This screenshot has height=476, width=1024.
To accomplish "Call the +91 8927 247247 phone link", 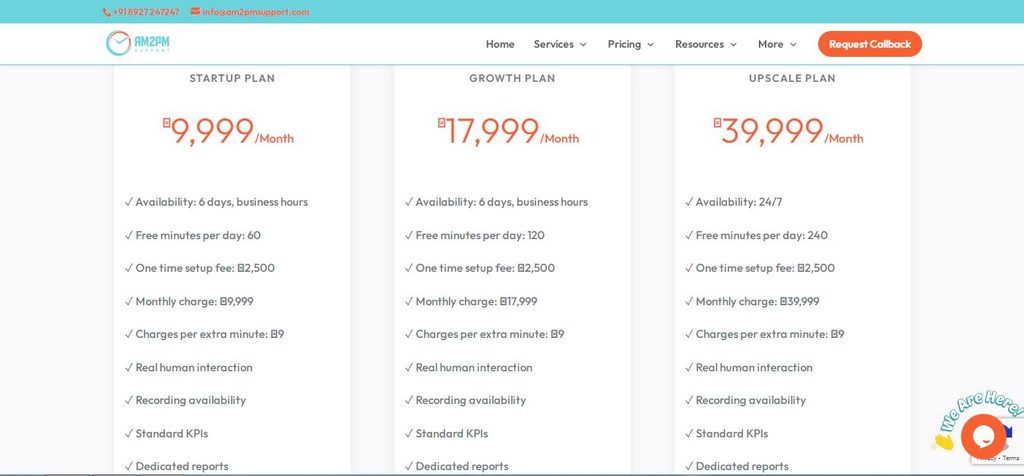I will tap(146, 12).
